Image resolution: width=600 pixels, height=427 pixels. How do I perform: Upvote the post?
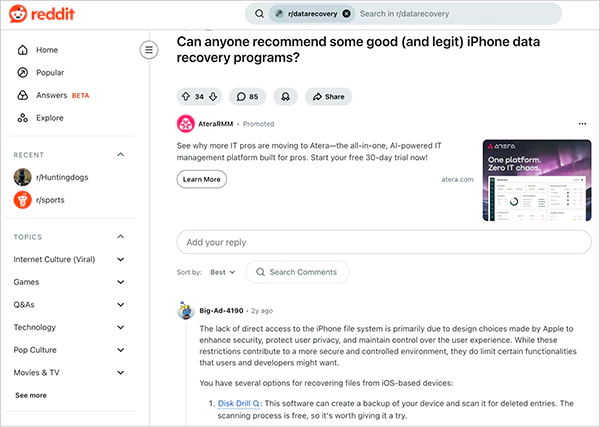[x=186, y=96]
